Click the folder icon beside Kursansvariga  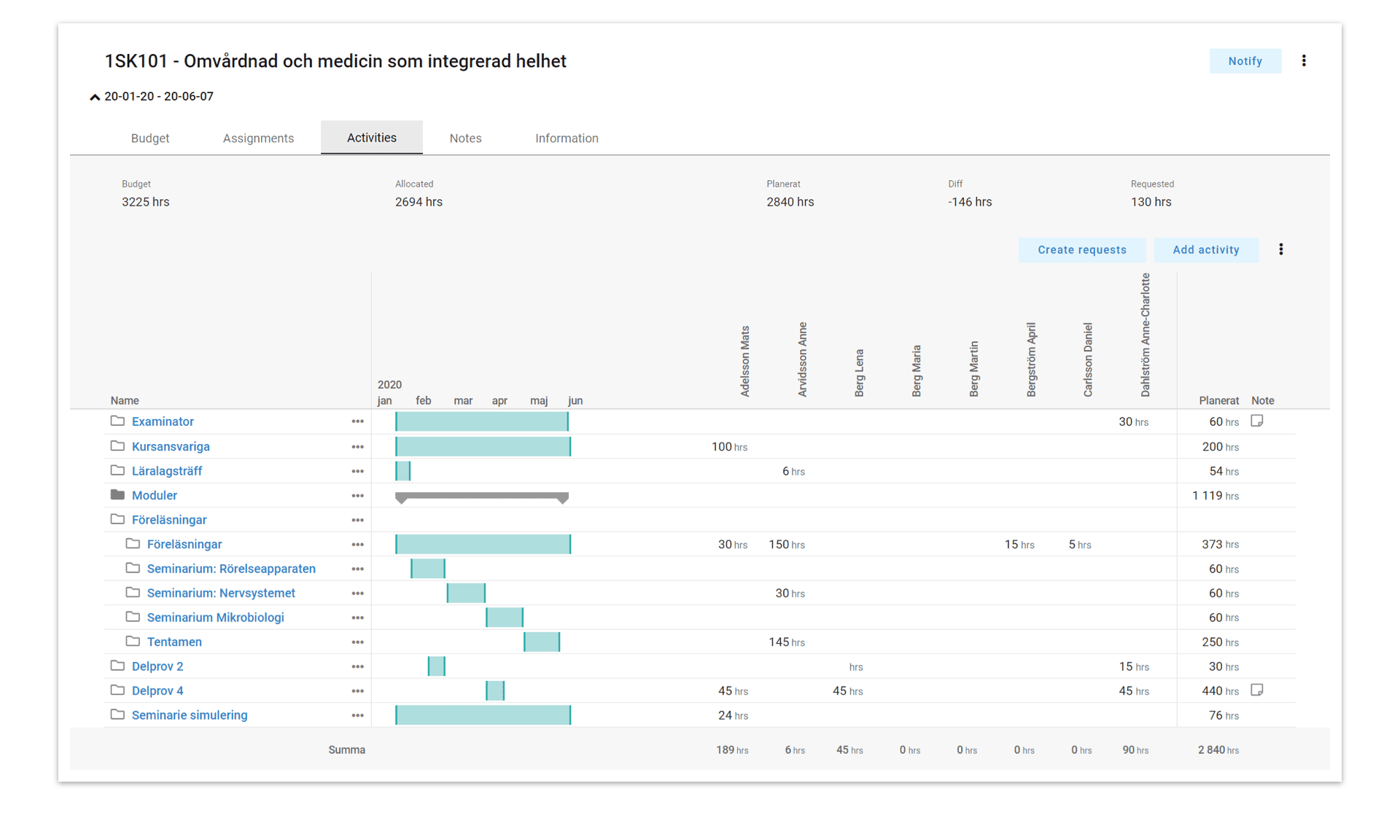tap(118, 446)
